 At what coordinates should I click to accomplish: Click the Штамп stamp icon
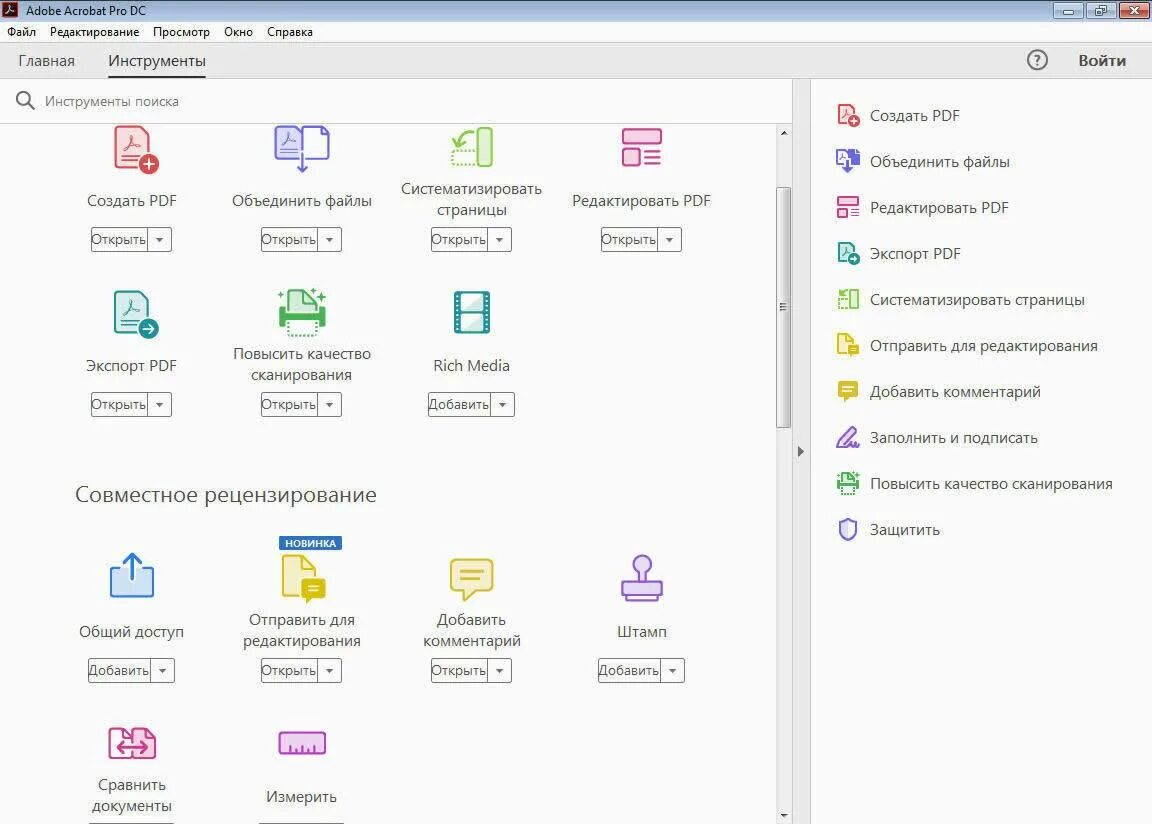tap(642, 578)
